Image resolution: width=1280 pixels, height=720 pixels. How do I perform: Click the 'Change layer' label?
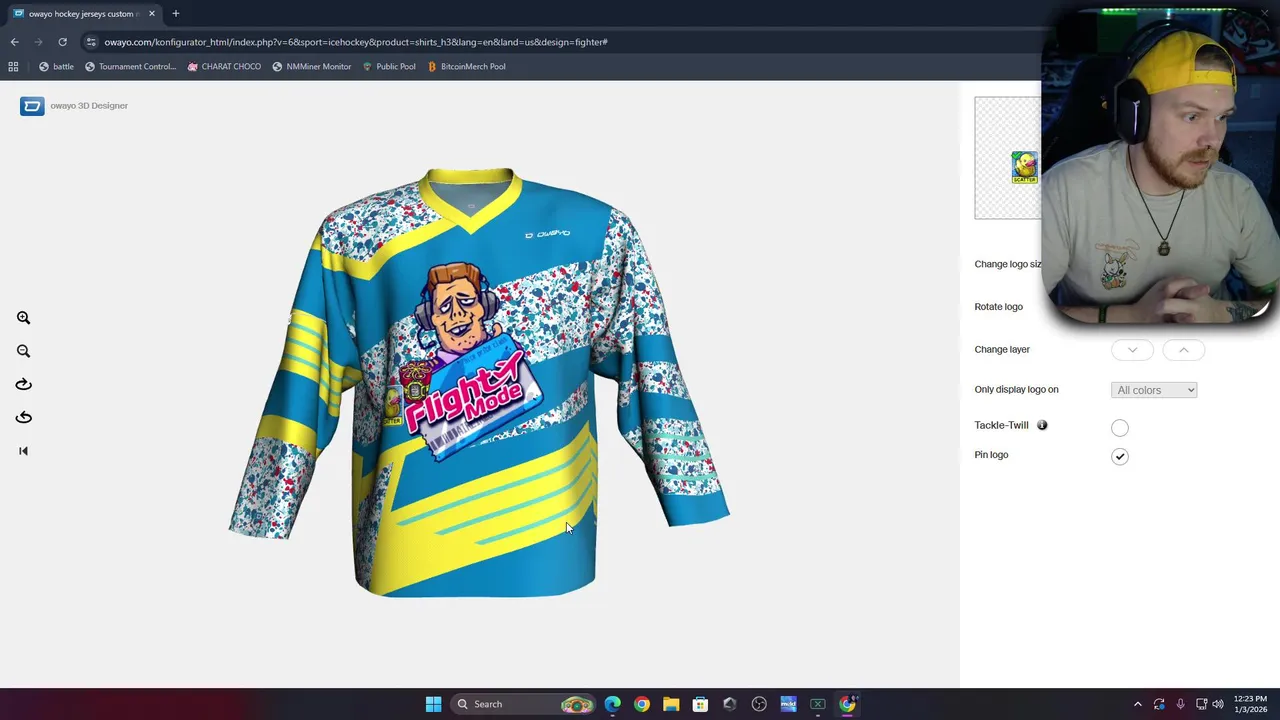click(1002, 350)
